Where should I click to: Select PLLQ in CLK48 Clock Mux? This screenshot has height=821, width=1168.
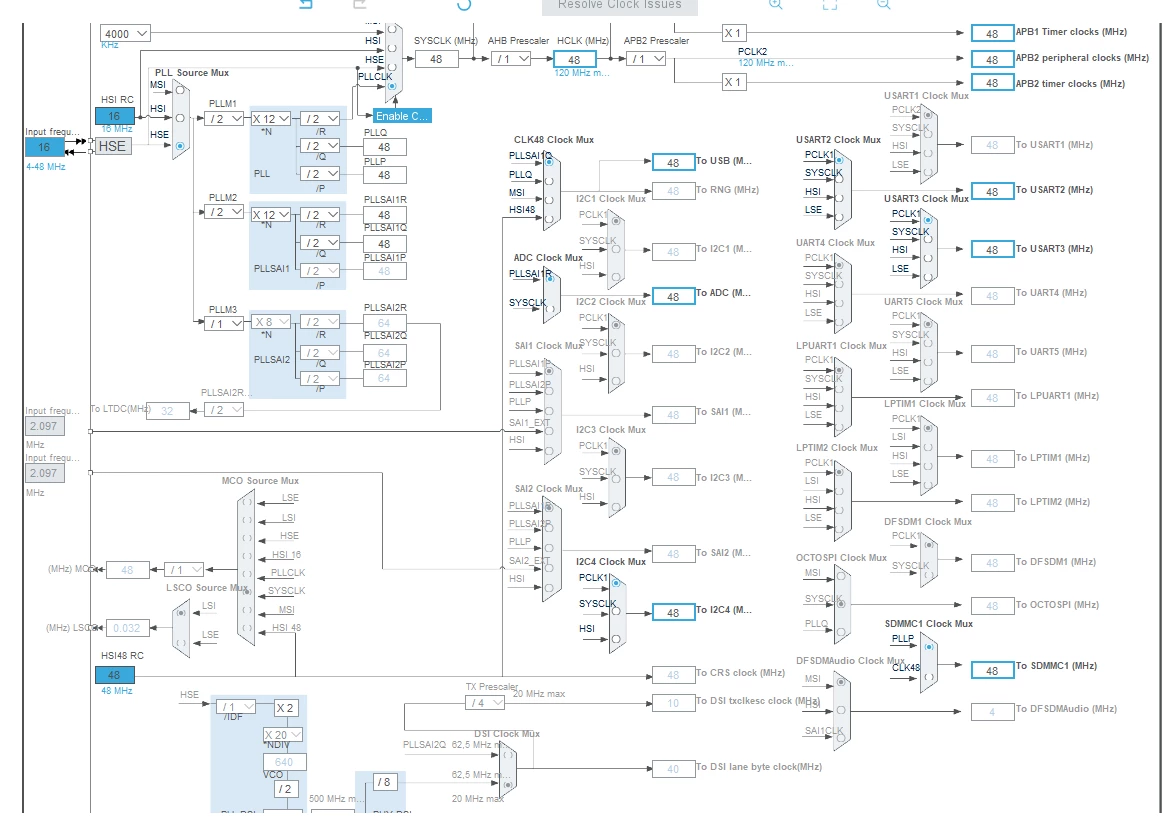549,180
